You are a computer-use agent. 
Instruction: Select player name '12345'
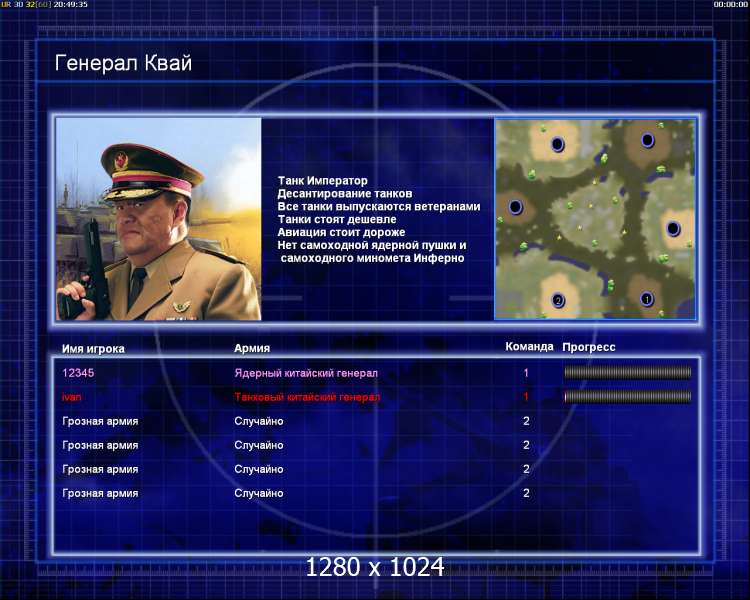point(78,373)
